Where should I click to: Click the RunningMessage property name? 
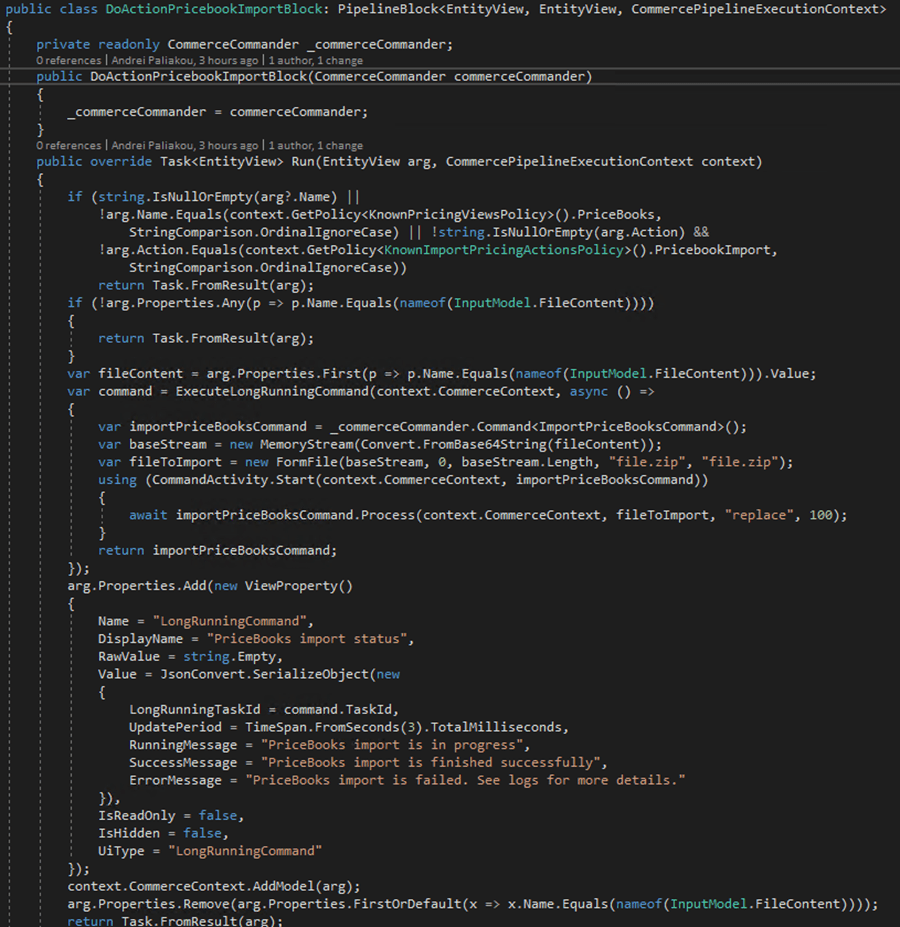coord(183,745)
